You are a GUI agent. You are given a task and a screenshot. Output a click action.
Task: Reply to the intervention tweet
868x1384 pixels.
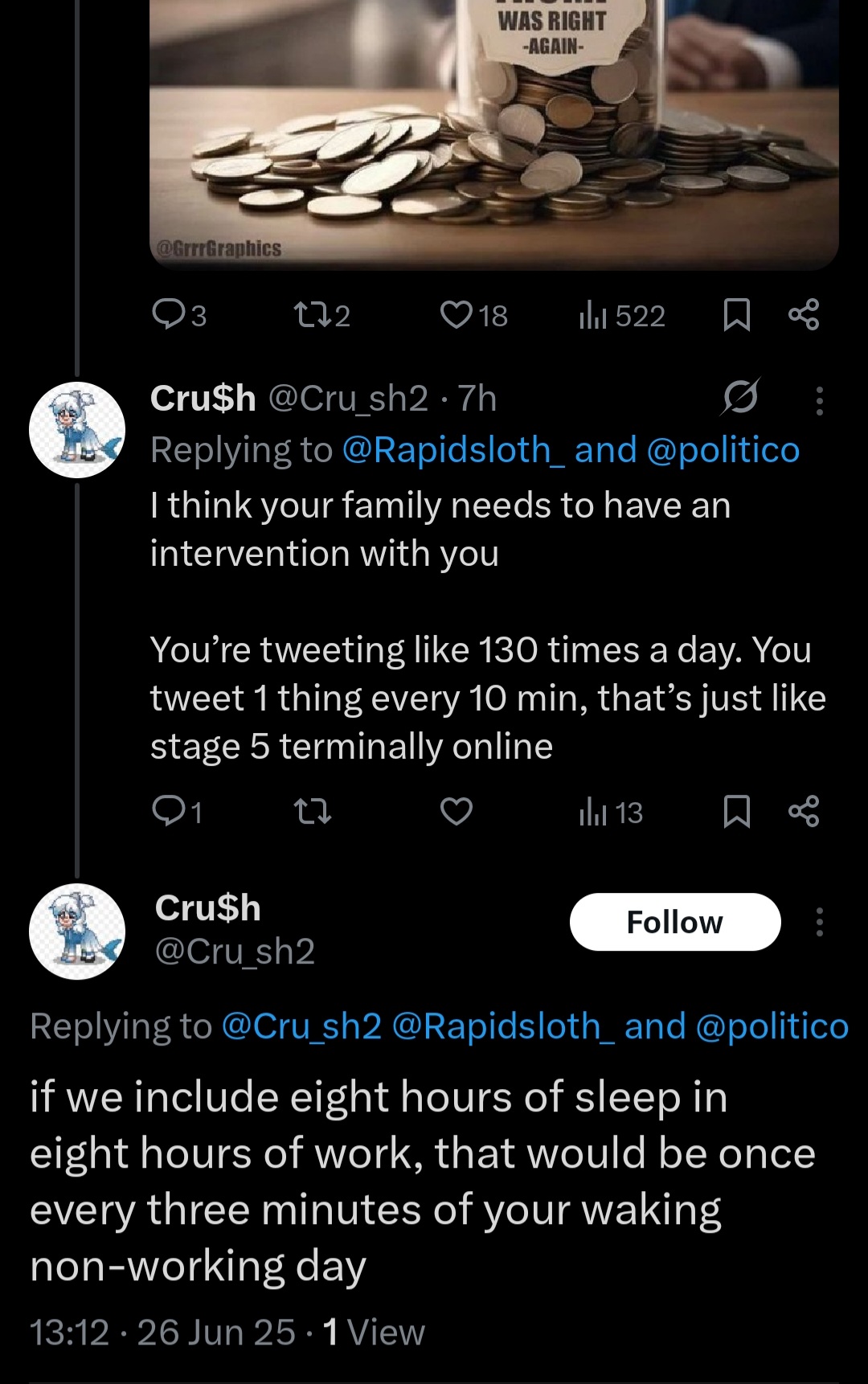177,812
